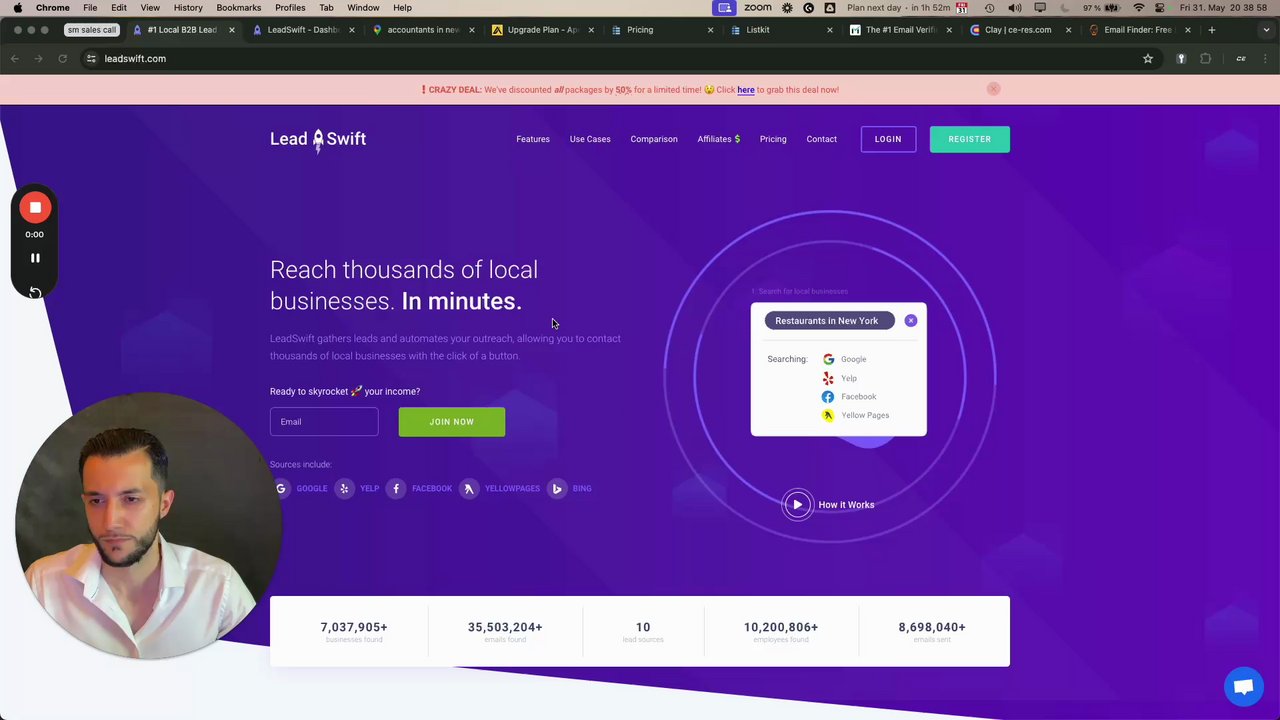Dismiss the Crazy Deal promo banner

(993, 89)
